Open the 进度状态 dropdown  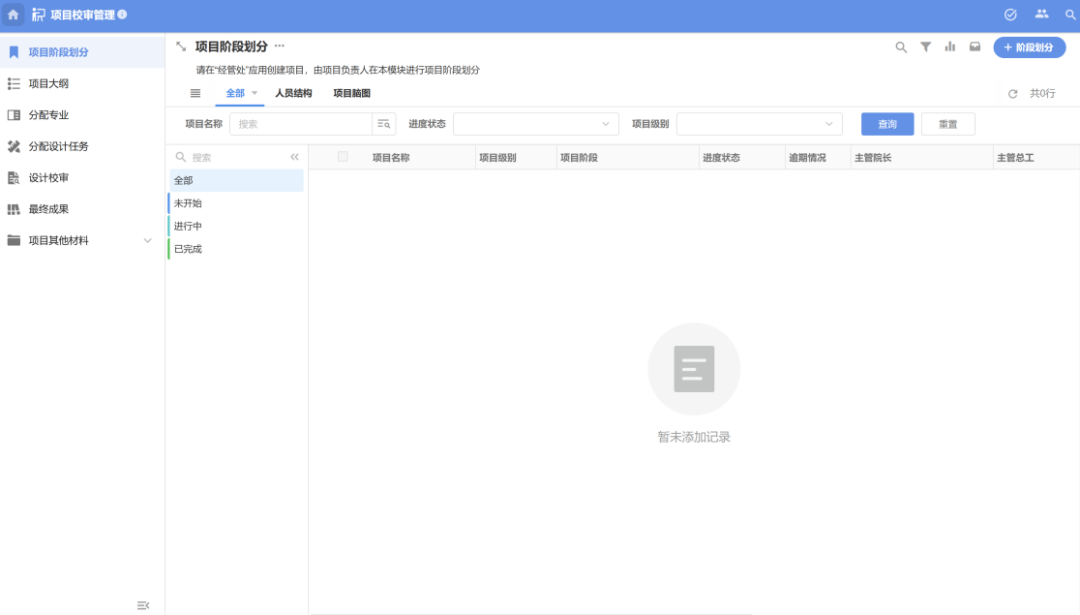pos(536,124)
